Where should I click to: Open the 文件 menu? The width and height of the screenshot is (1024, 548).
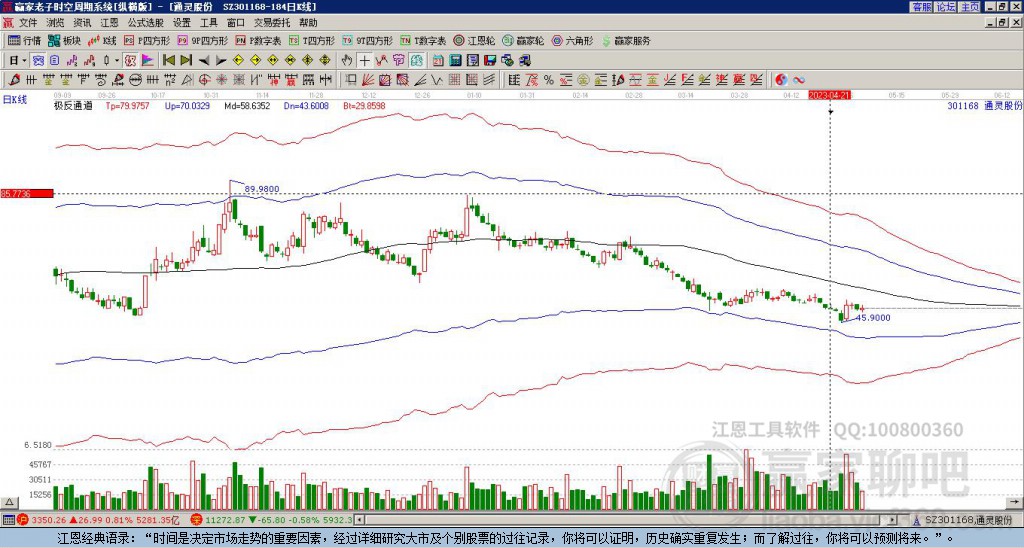click(x=28, y=23)
